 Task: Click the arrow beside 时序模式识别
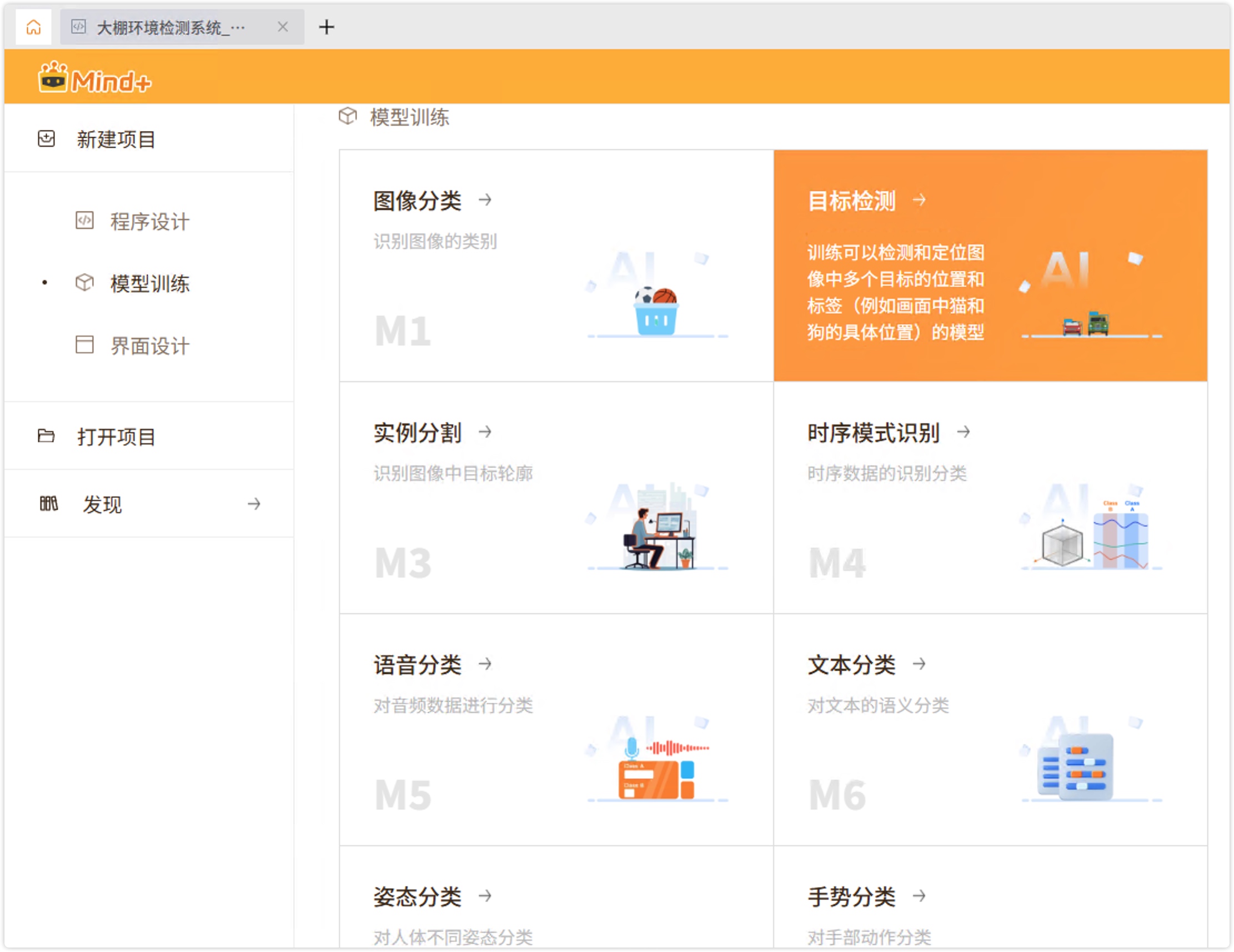point(964,432)
